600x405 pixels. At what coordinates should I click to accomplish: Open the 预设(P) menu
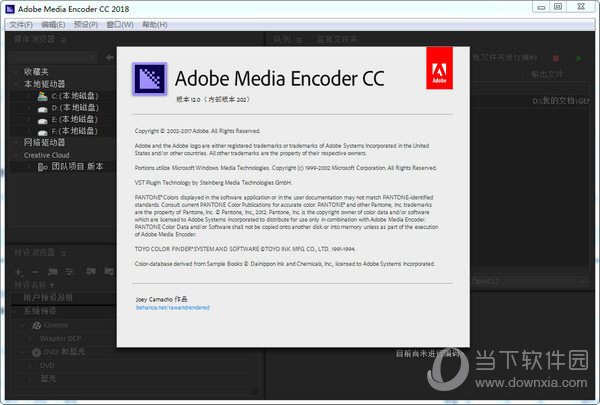click(x=86, y=25)
